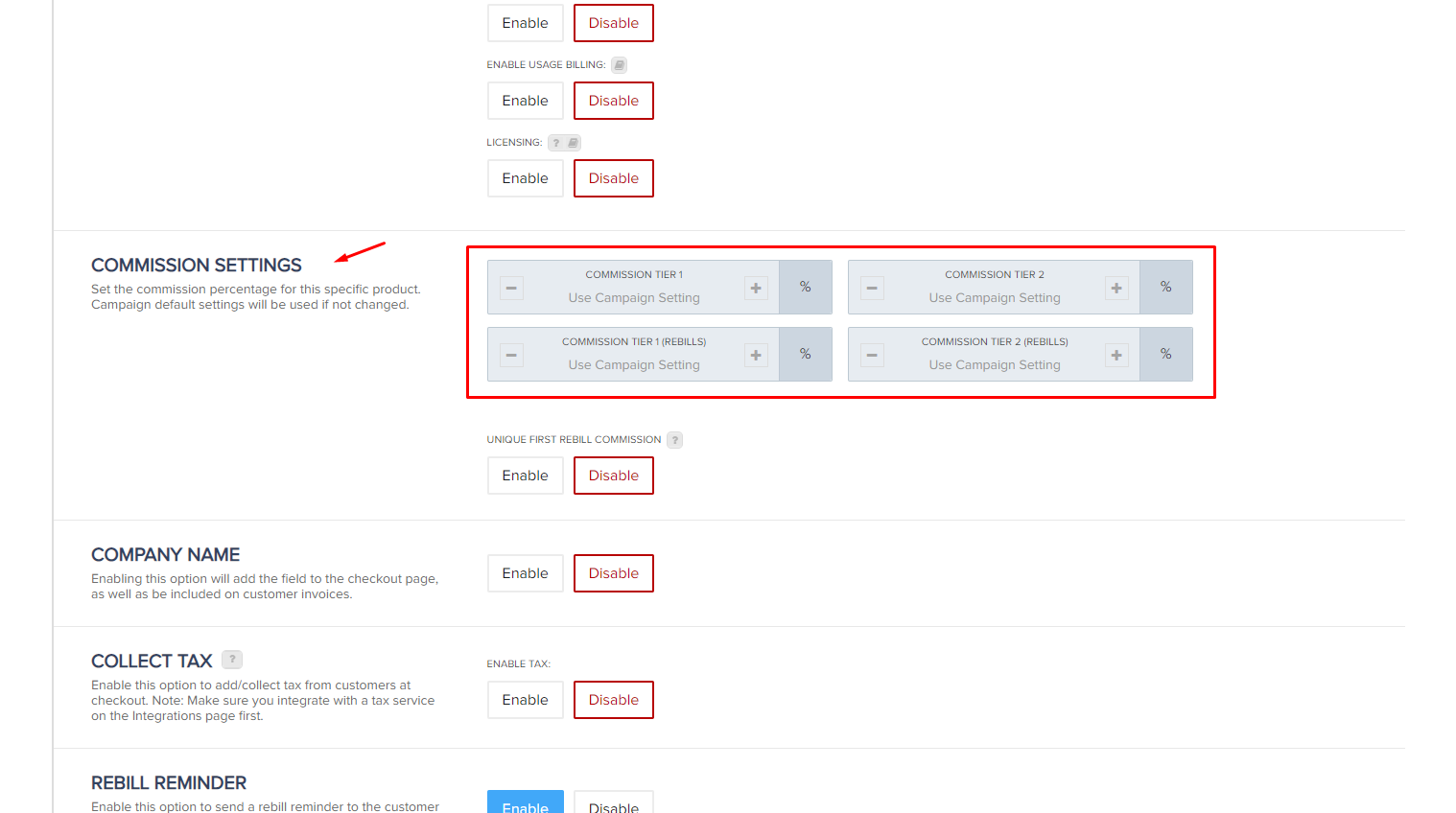
Task: Open the Licensing documentation book icon
Action: (x=573, y=143)
